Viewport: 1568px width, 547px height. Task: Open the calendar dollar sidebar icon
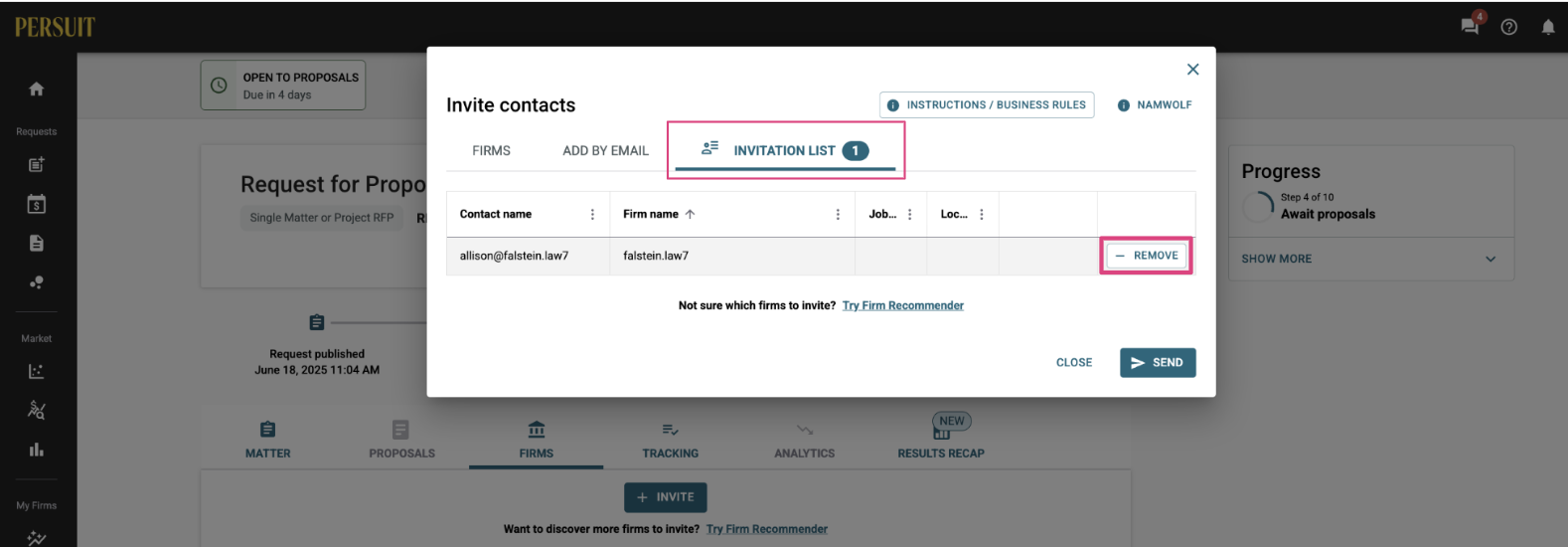pyautogui.click(x=37, y=204)
